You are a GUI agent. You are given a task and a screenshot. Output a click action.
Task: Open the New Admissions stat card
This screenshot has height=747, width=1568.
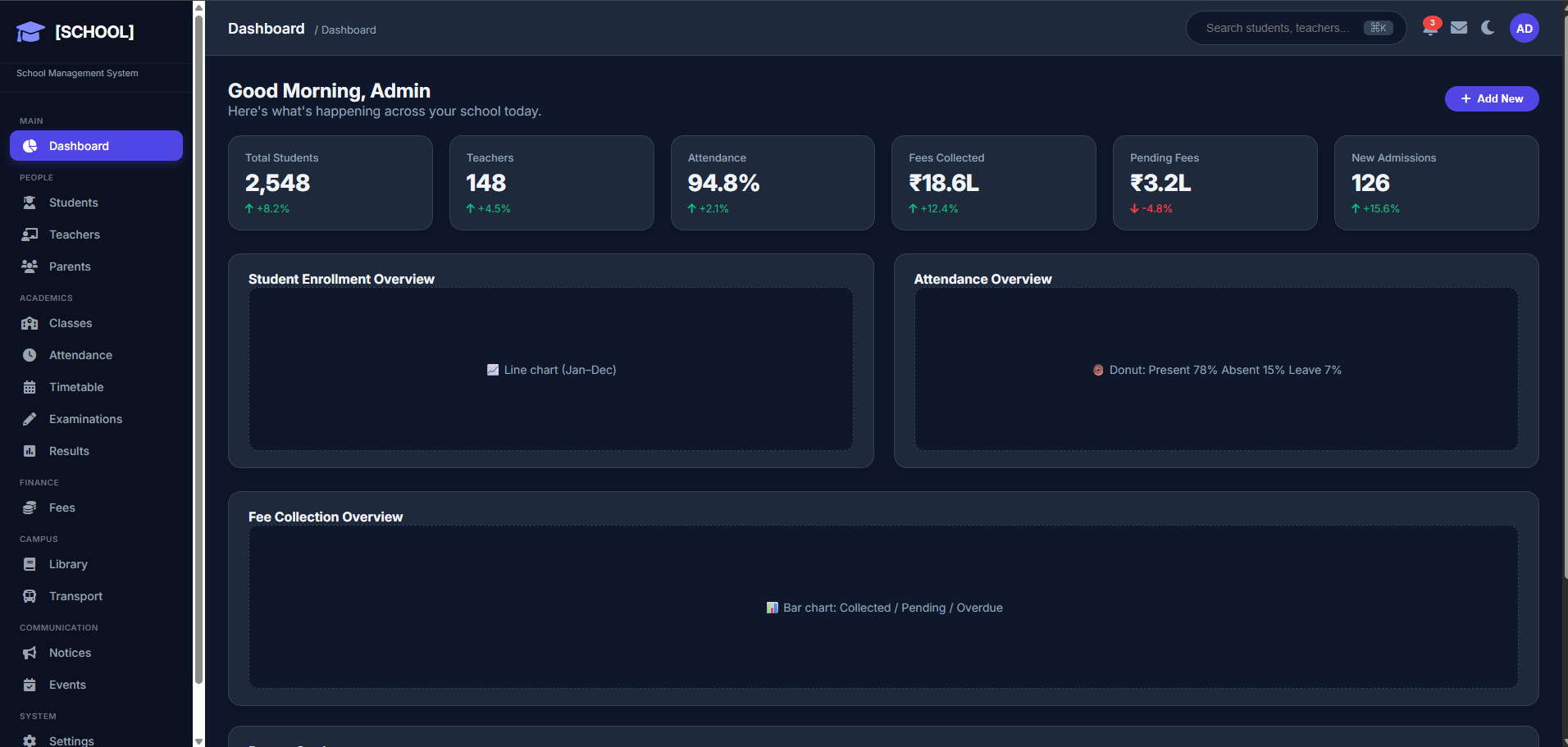(1437, 183)
